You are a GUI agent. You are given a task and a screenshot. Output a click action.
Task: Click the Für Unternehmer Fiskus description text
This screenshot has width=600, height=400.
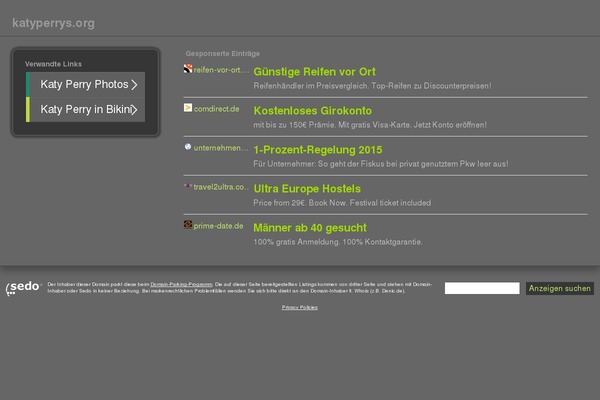pyautogui.click(x=381, y=164)
